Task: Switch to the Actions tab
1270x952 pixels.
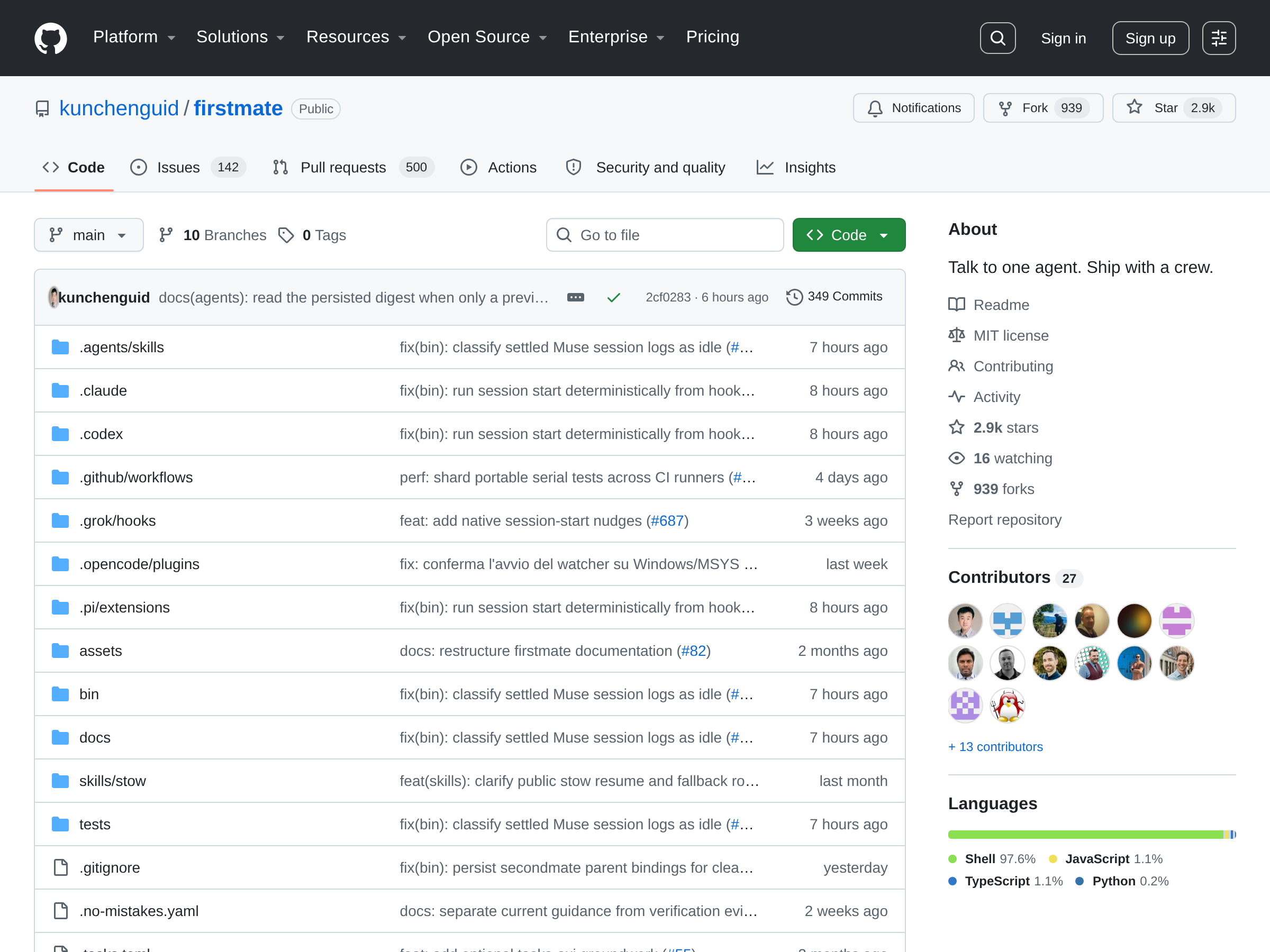Action: pos(498,168)
